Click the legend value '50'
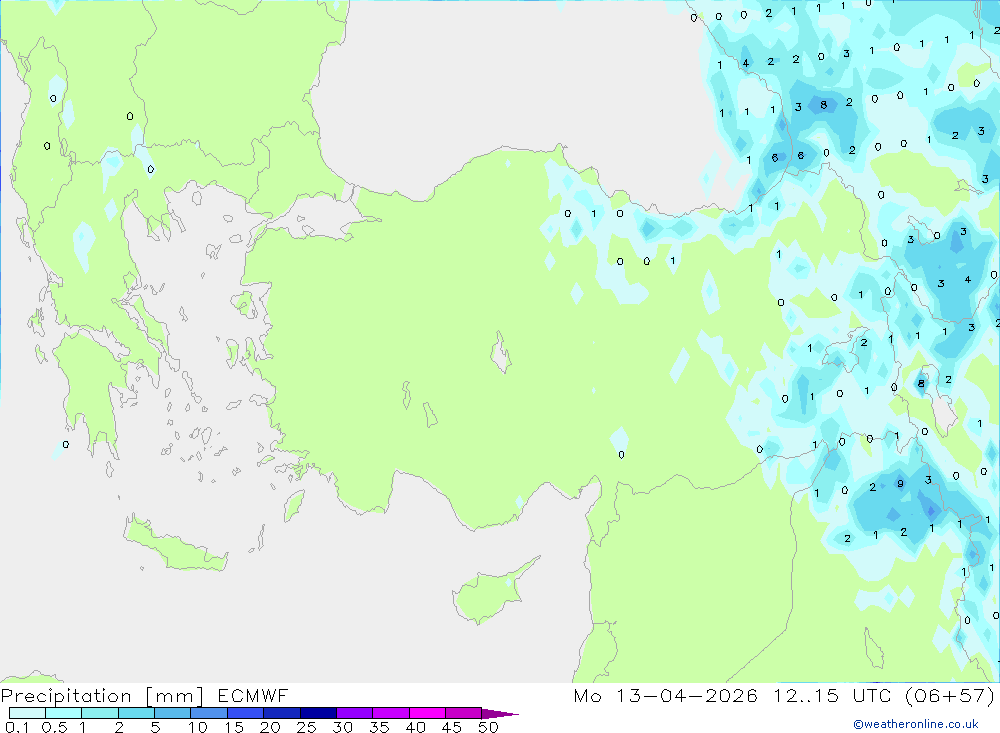The image size is (1000, 733). [489, 727]
